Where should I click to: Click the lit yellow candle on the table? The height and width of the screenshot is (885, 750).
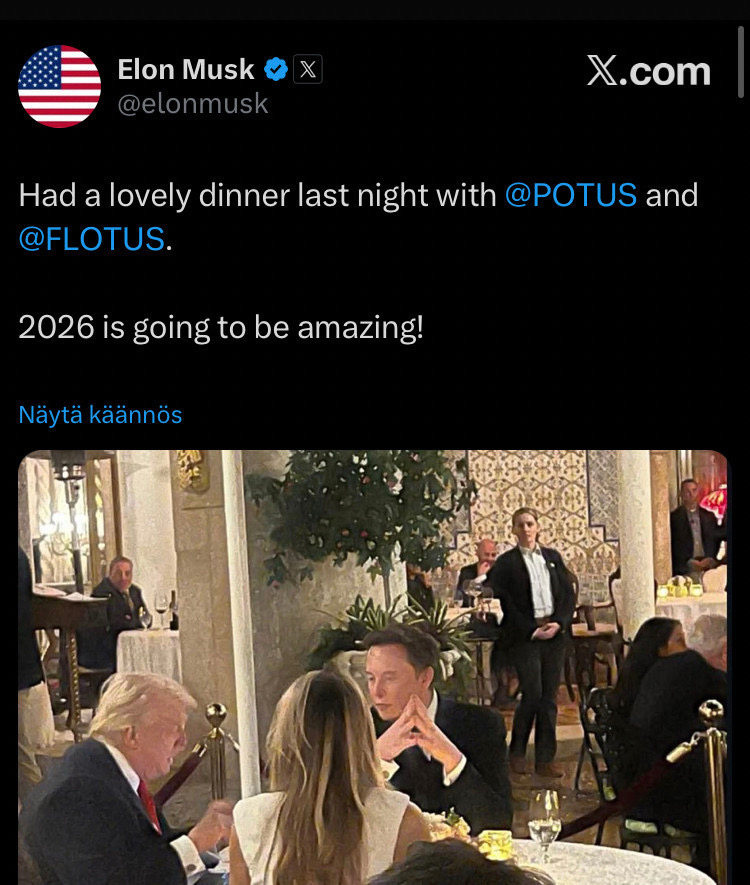point(494,845)
